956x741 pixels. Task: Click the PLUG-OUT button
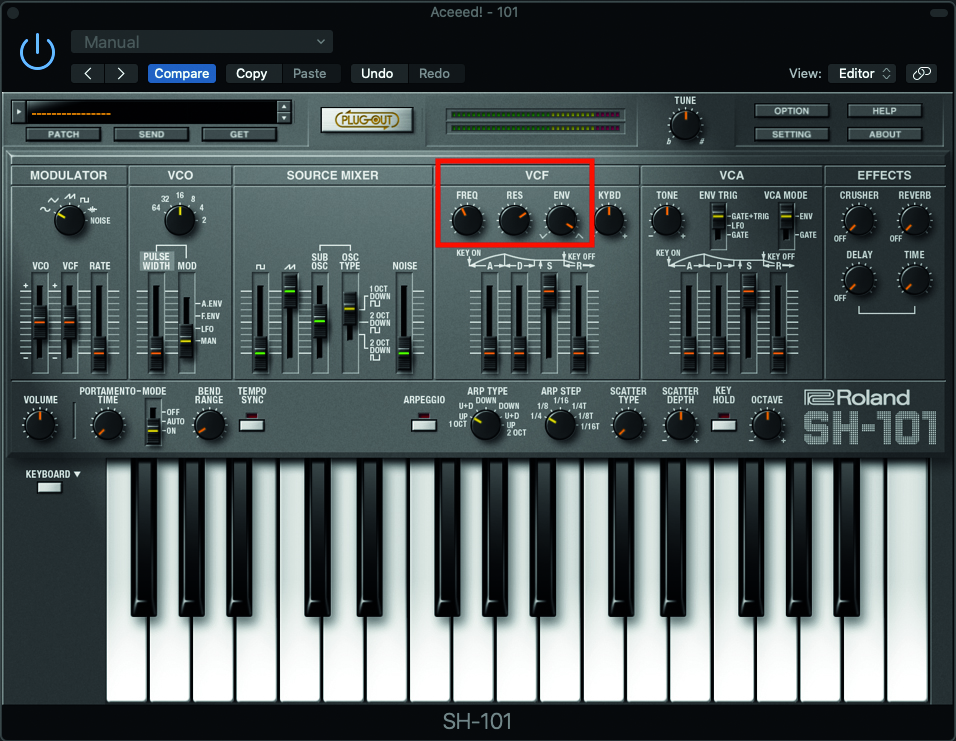[x=366, y=120]
